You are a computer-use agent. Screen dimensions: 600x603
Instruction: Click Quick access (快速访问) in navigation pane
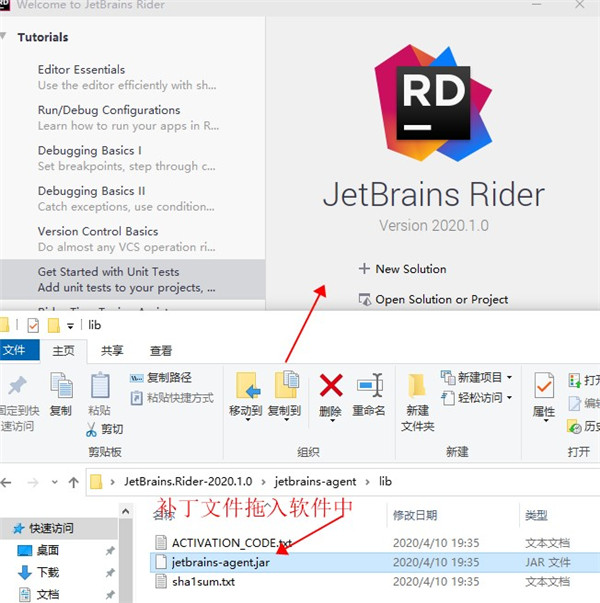click(51, 528)
